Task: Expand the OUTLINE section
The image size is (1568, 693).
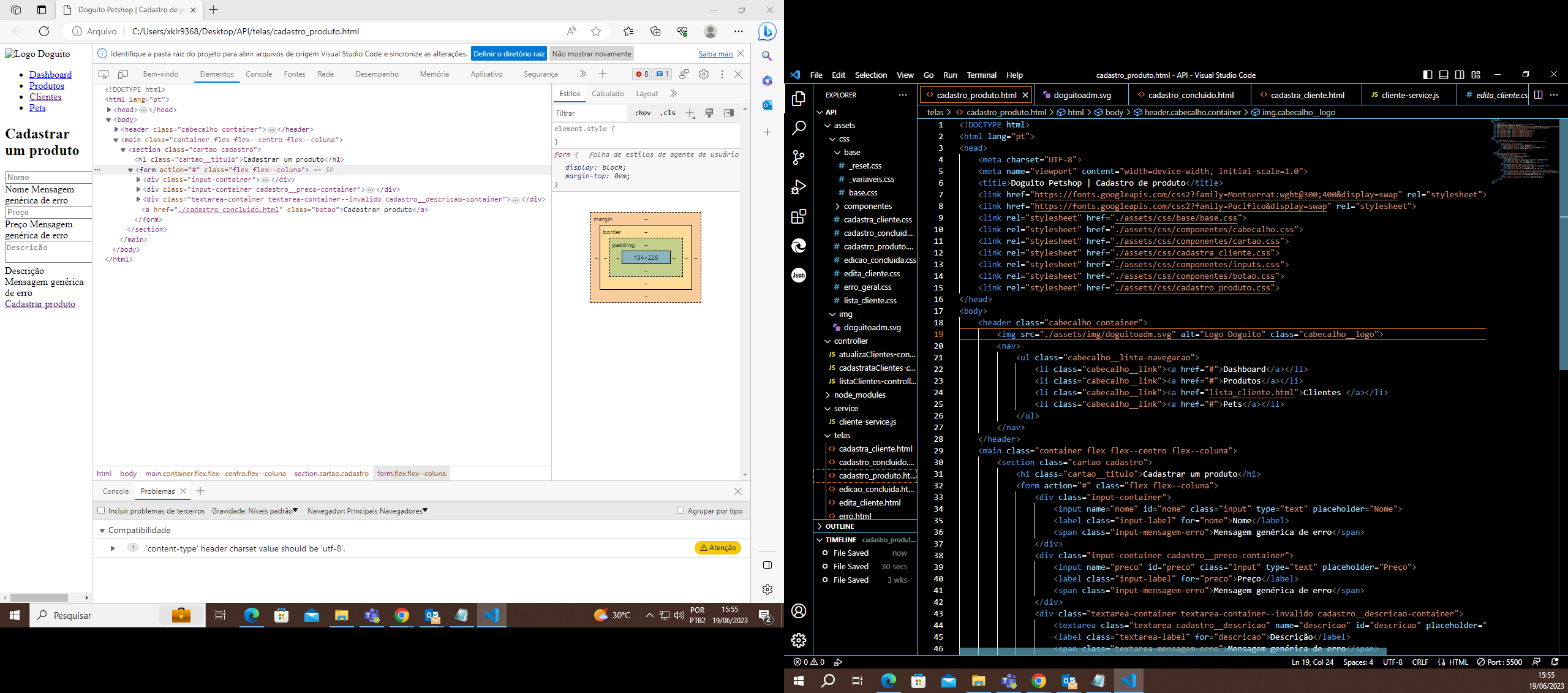Action: tap(865, 526)
